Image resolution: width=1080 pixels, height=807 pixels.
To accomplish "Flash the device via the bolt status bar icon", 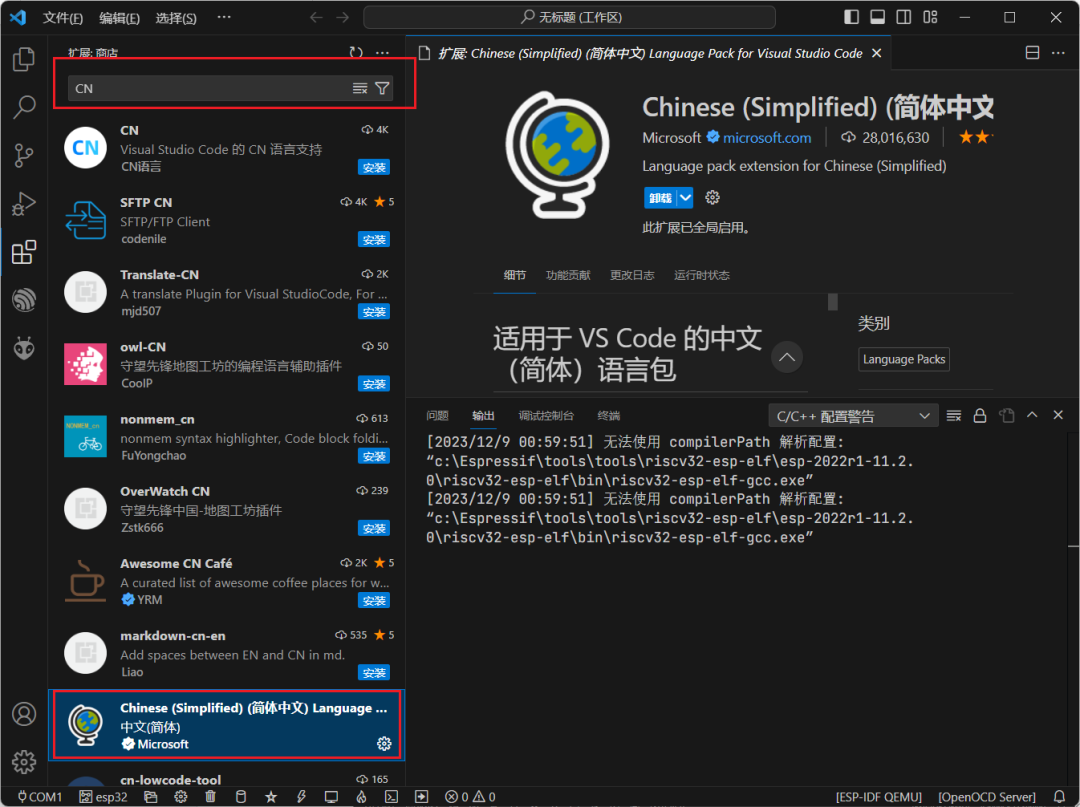I will pyautogui.click(x=300, y=796).
